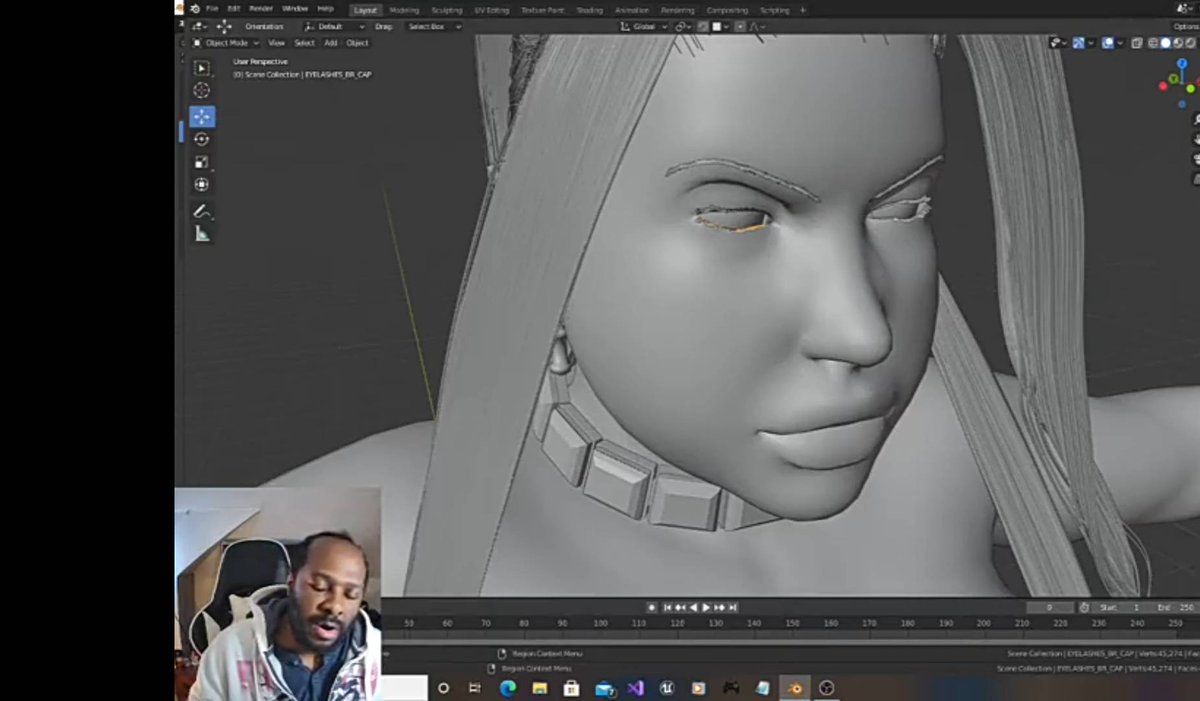Pick the Measure tool

coord(202,234)
